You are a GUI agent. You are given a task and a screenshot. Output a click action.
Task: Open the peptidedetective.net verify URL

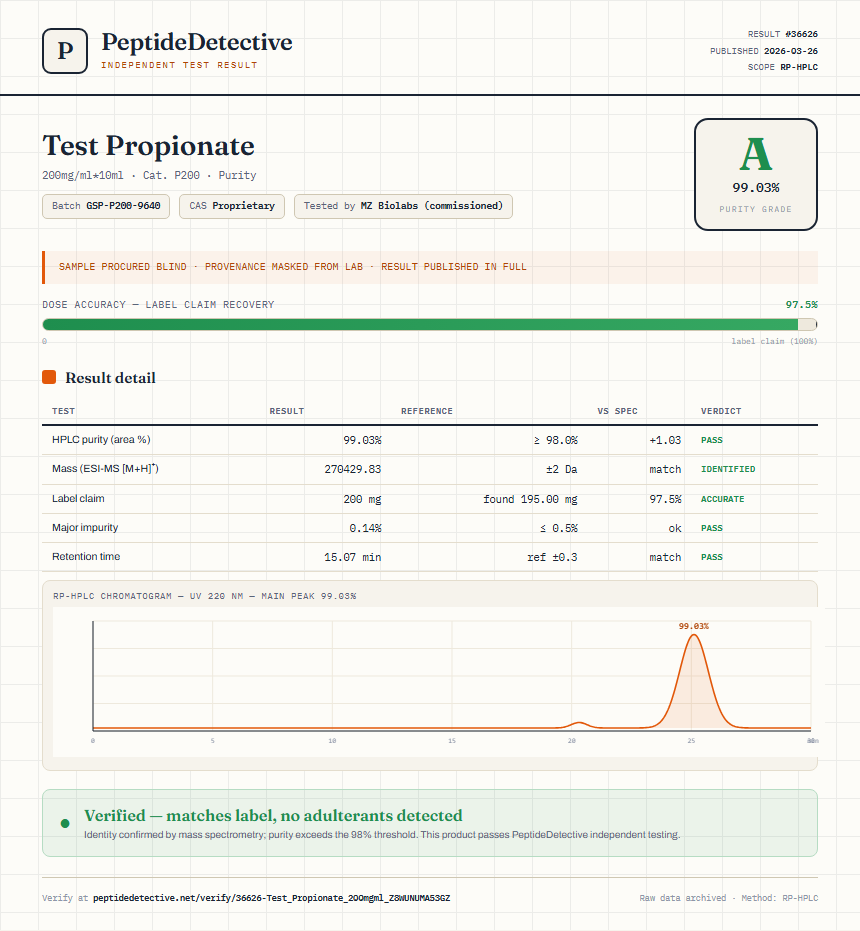point(271,898)
